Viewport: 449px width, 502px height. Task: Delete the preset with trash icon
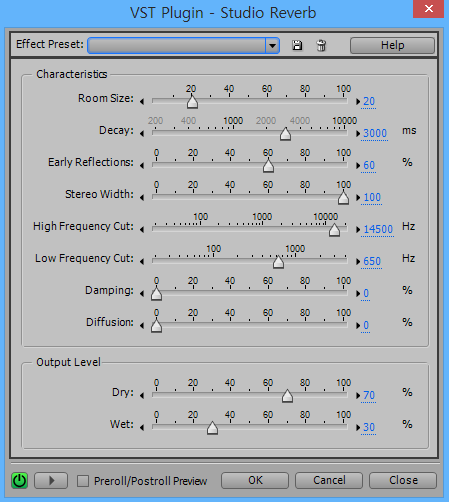(x=321, y=45)
